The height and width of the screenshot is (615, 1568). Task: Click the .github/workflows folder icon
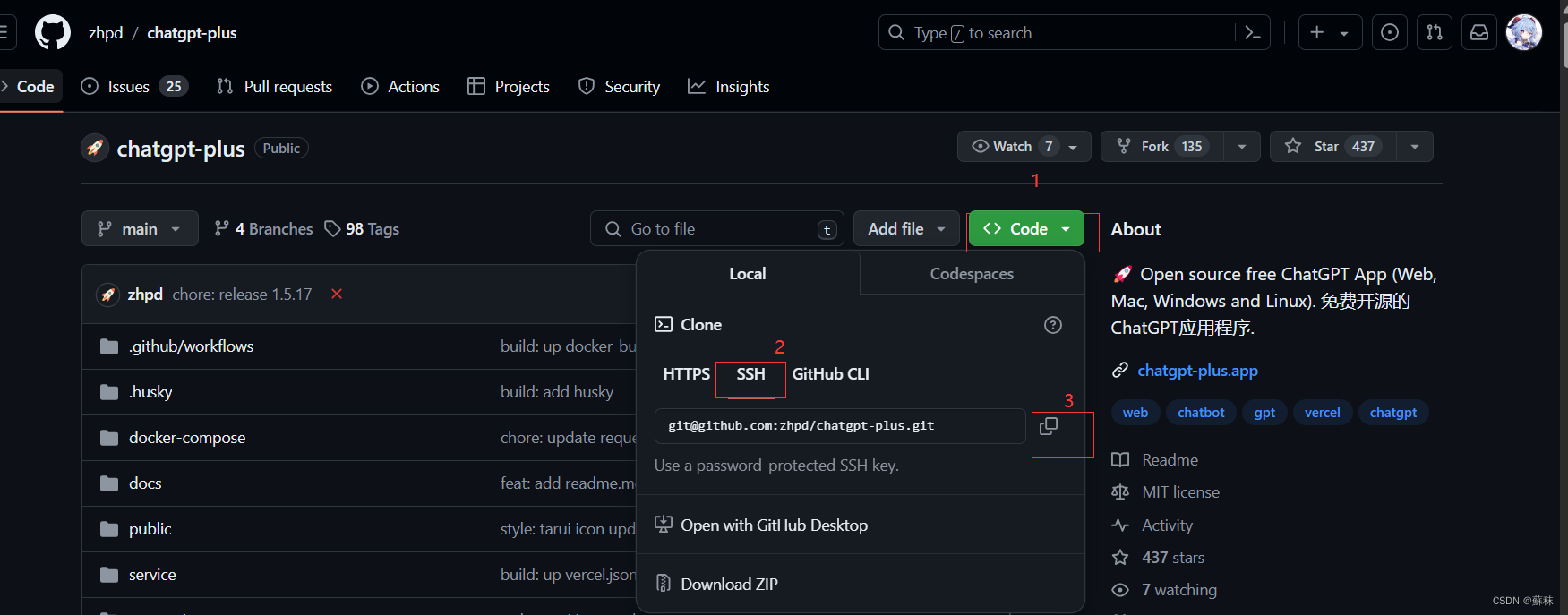coord(109,346)
